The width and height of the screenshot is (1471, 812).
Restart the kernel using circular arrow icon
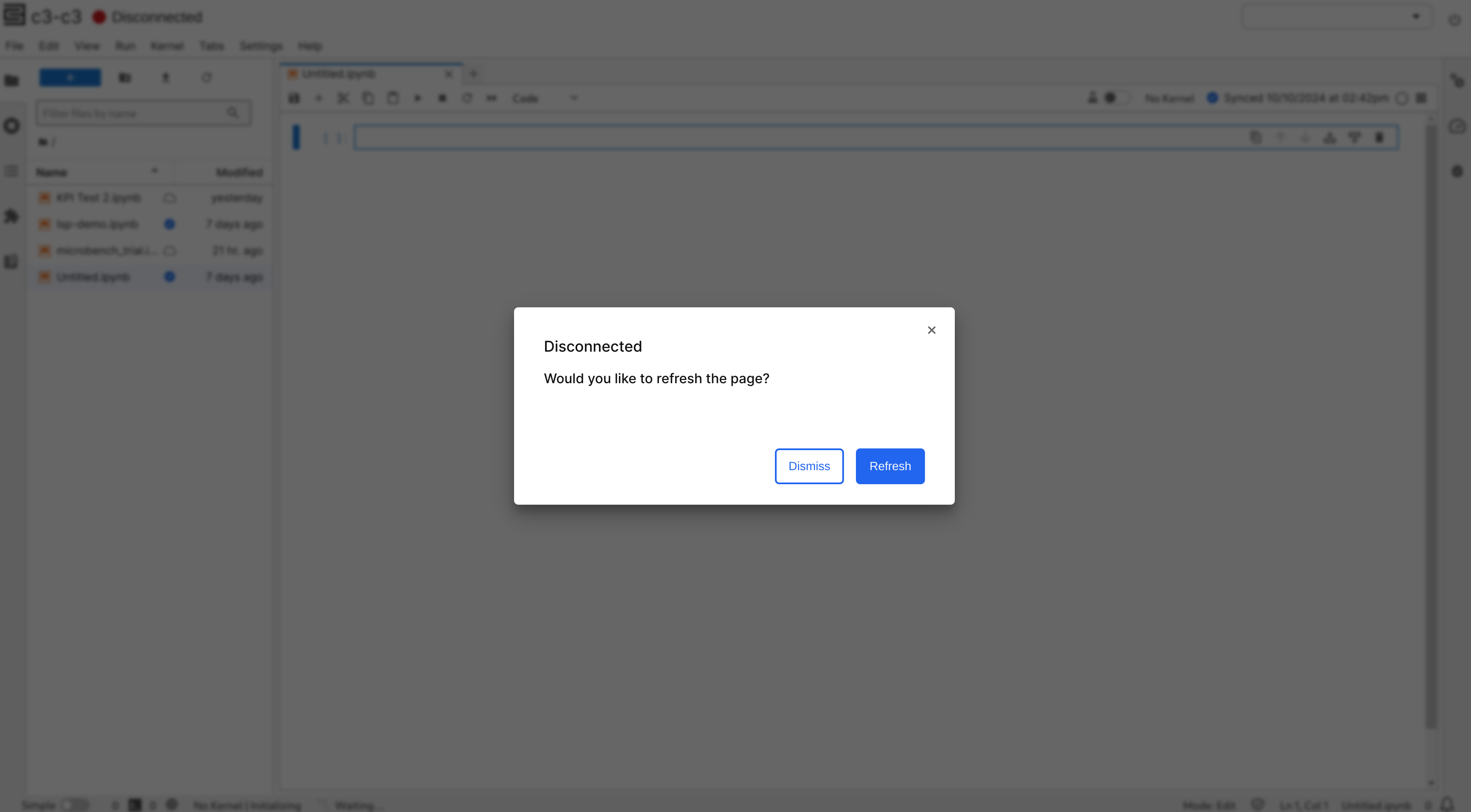point(467,98)
